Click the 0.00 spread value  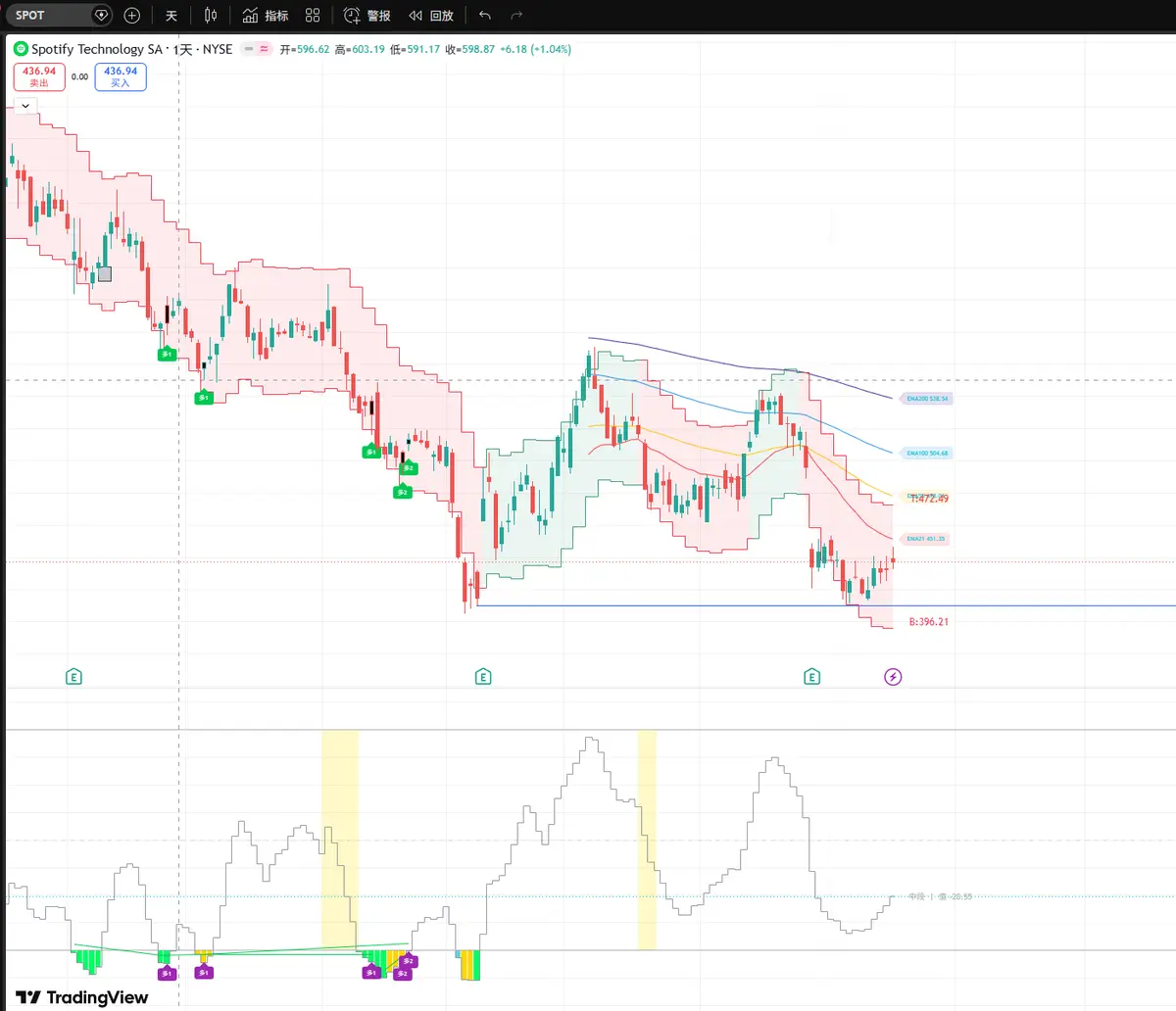(x=79, y=76)
